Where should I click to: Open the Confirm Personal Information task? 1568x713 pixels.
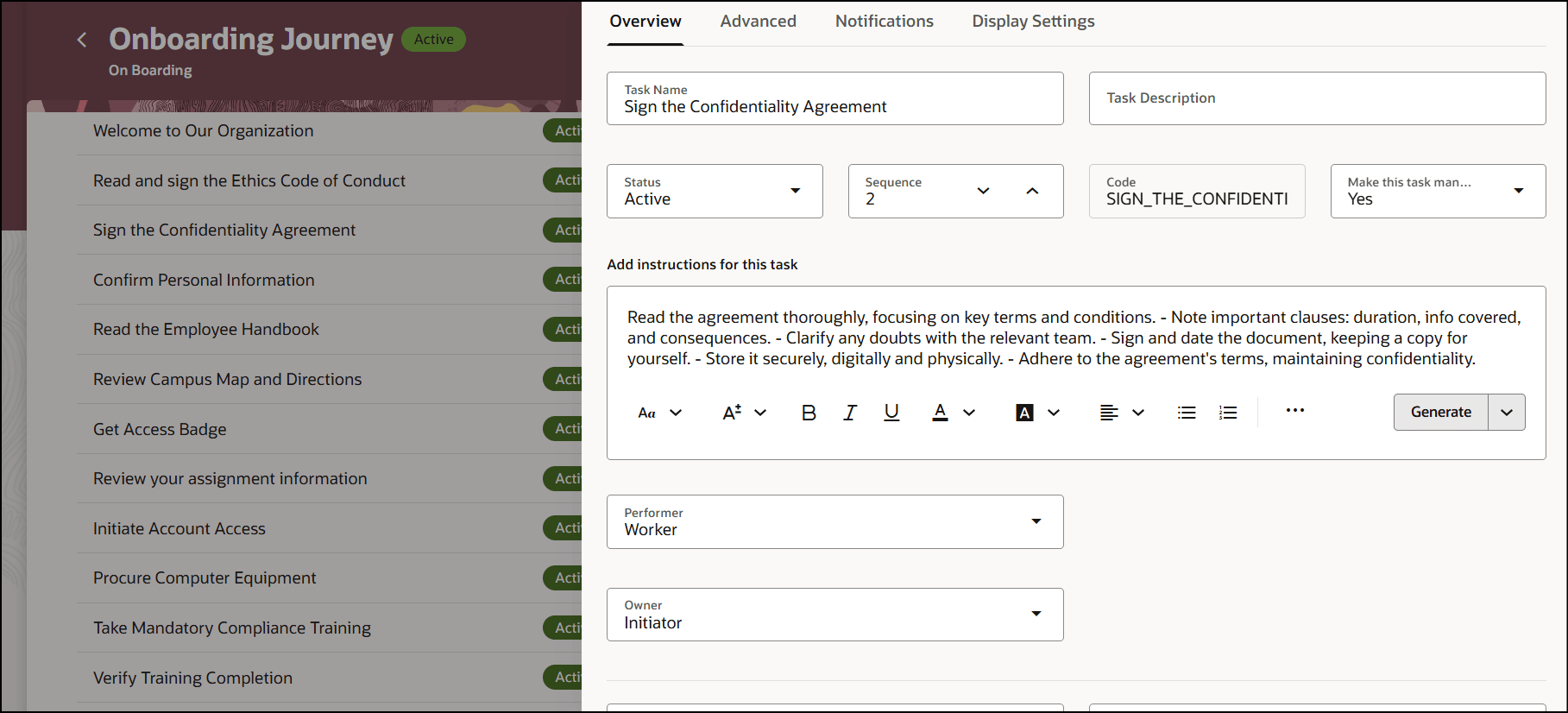(x=204, y=281)
